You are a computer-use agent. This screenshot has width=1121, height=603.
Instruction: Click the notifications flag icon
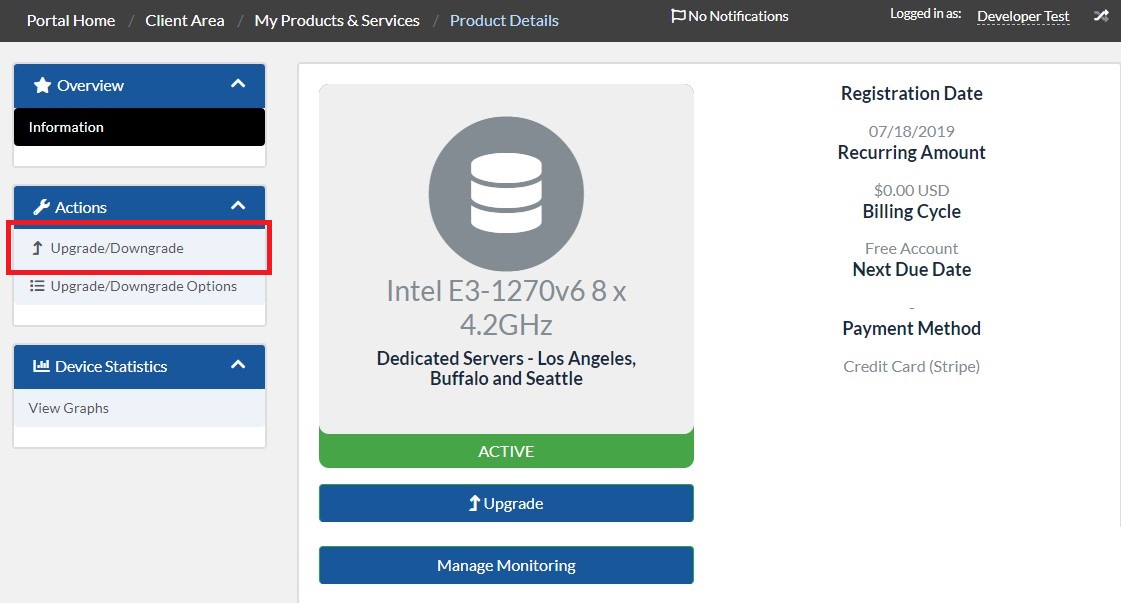678,16
